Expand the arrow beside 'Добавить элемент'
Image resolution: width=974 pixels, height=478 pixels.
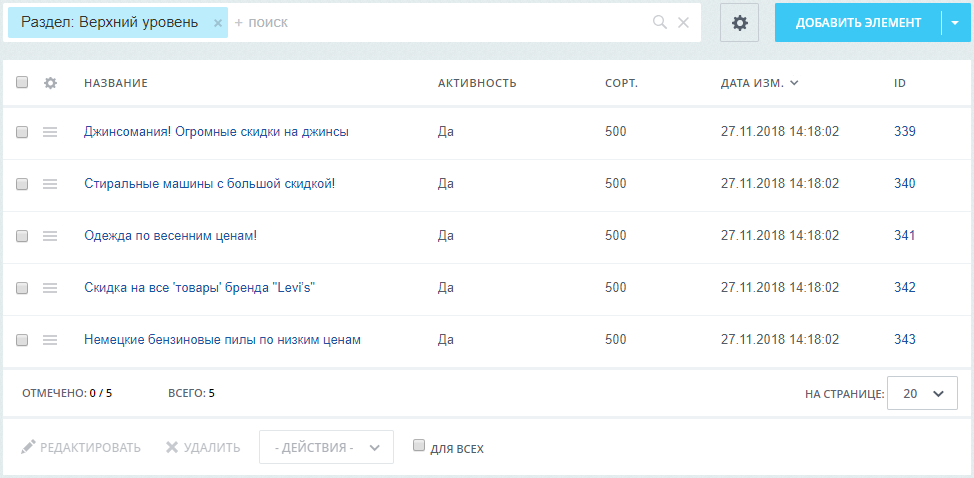[955, 23]
